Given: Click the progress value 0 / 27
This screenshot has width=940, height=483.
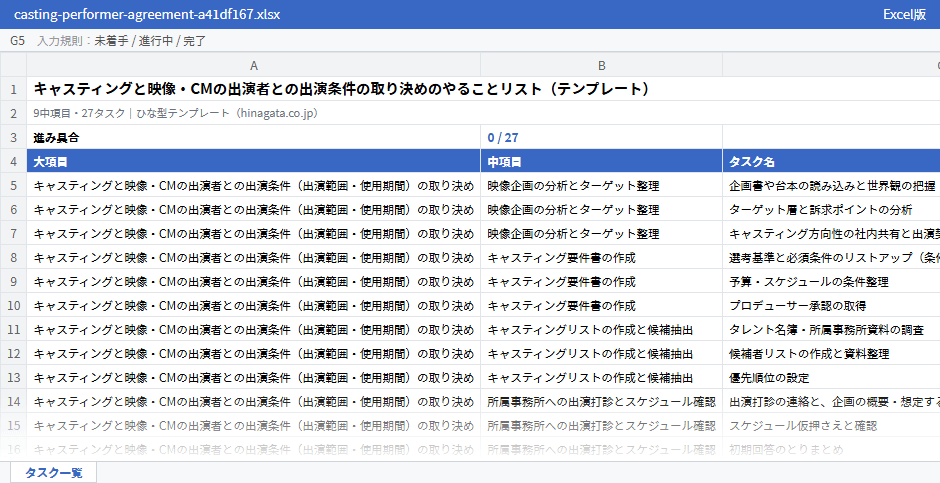Looking at the screenshot, I should point(503,137).
